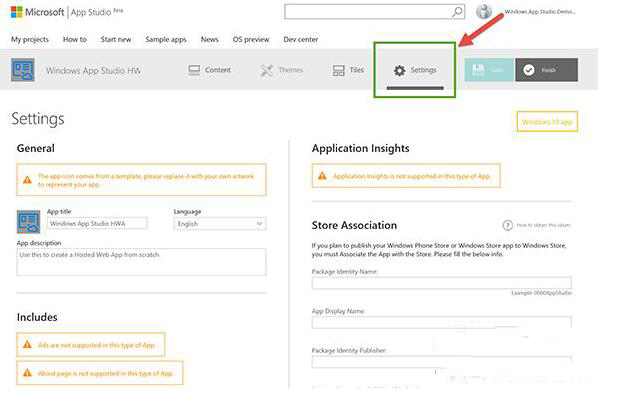
Task: Click 'Application Insights is not supported' text
Action: click(x=412, y=176)
